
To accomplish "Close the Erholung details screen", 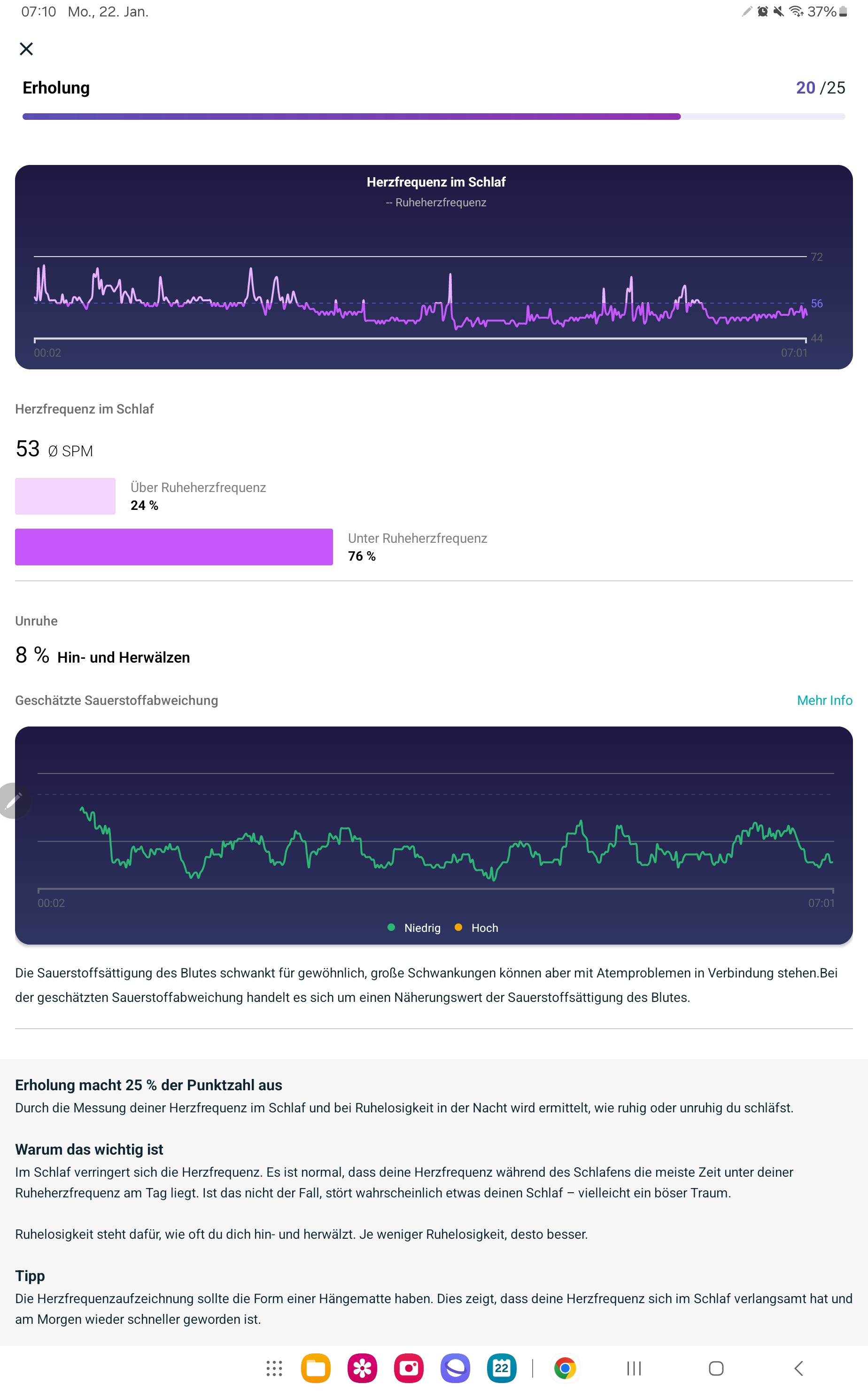I will tap(26, 49).
